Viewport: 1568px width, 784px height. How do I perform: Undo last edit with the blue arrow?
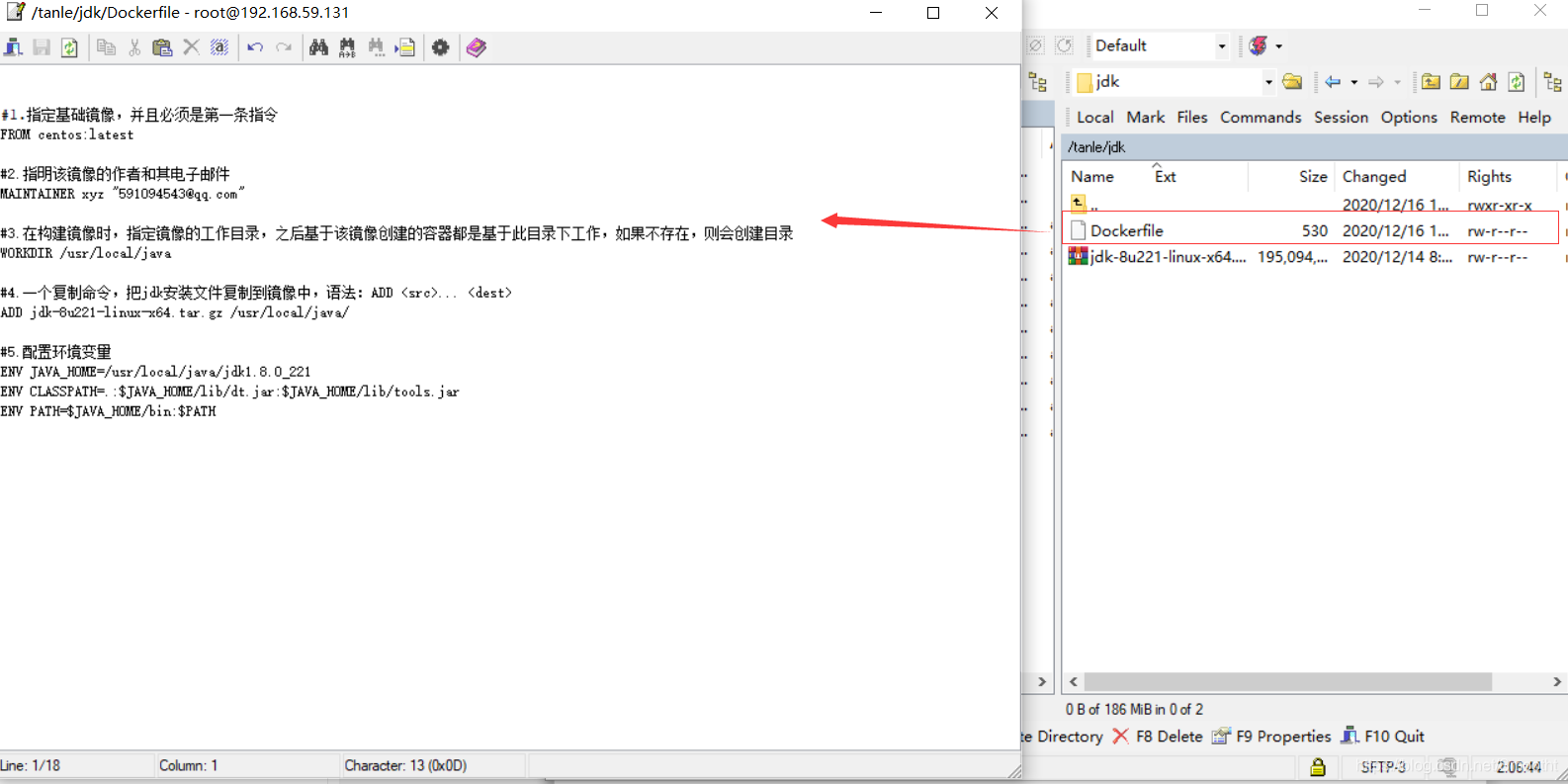click(255, 47)
